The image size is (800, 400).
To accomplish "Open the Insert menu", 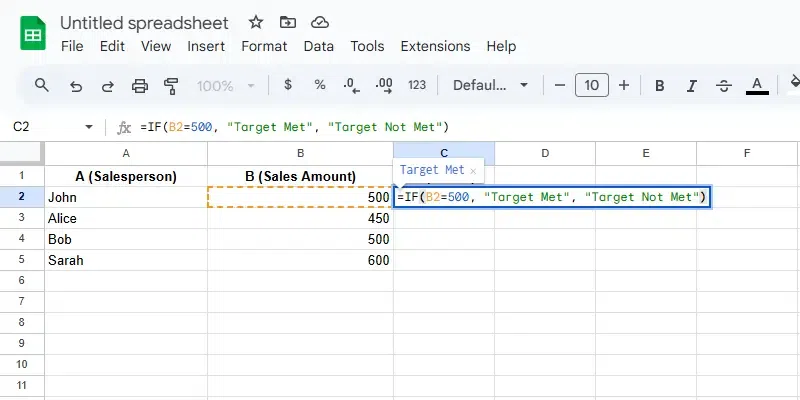I will pyautogui.click(x=206, y=46).
